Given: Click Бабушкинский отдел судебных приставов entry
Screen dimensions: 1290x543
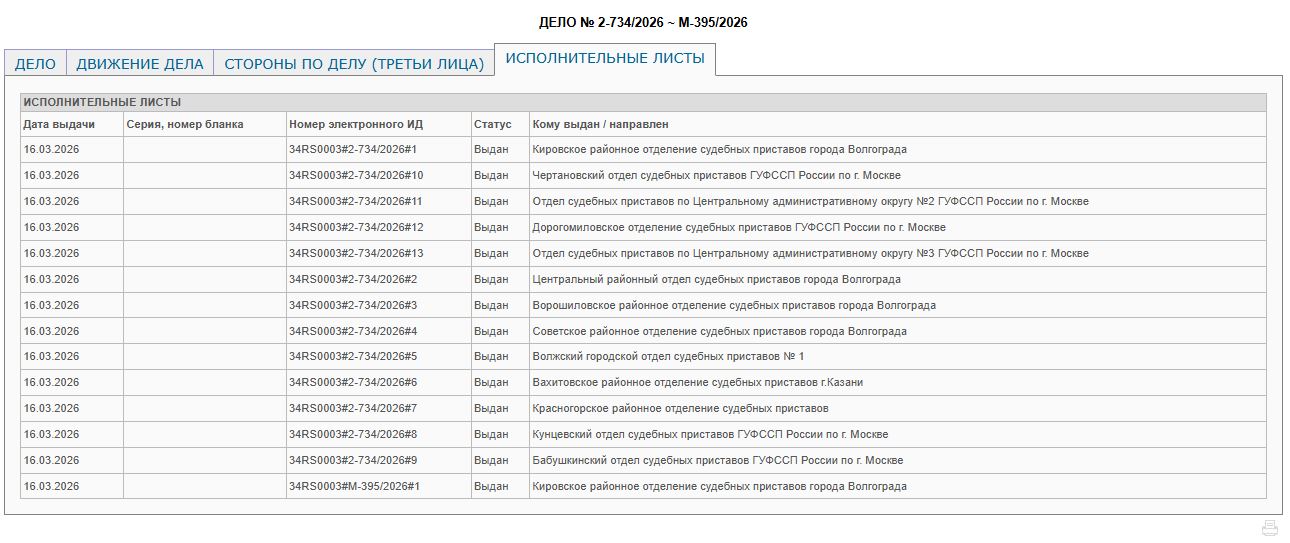Looking at the screenshot, I should [718, 460].
